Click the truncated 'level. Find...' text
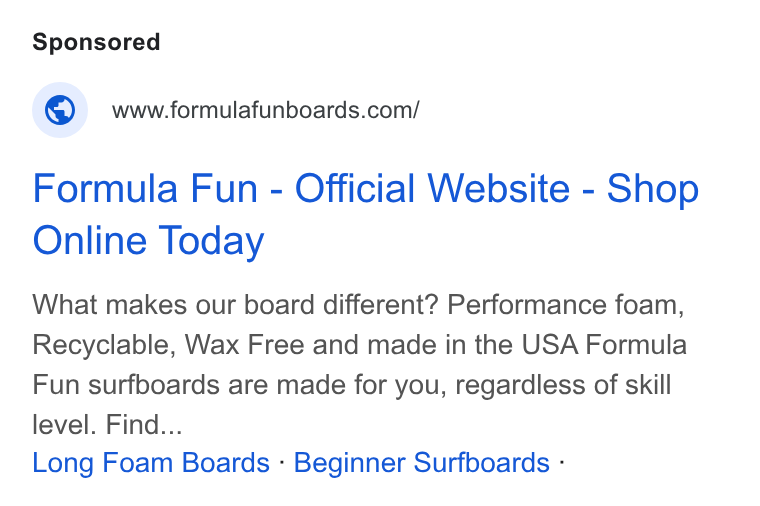 tap(107, 425)
